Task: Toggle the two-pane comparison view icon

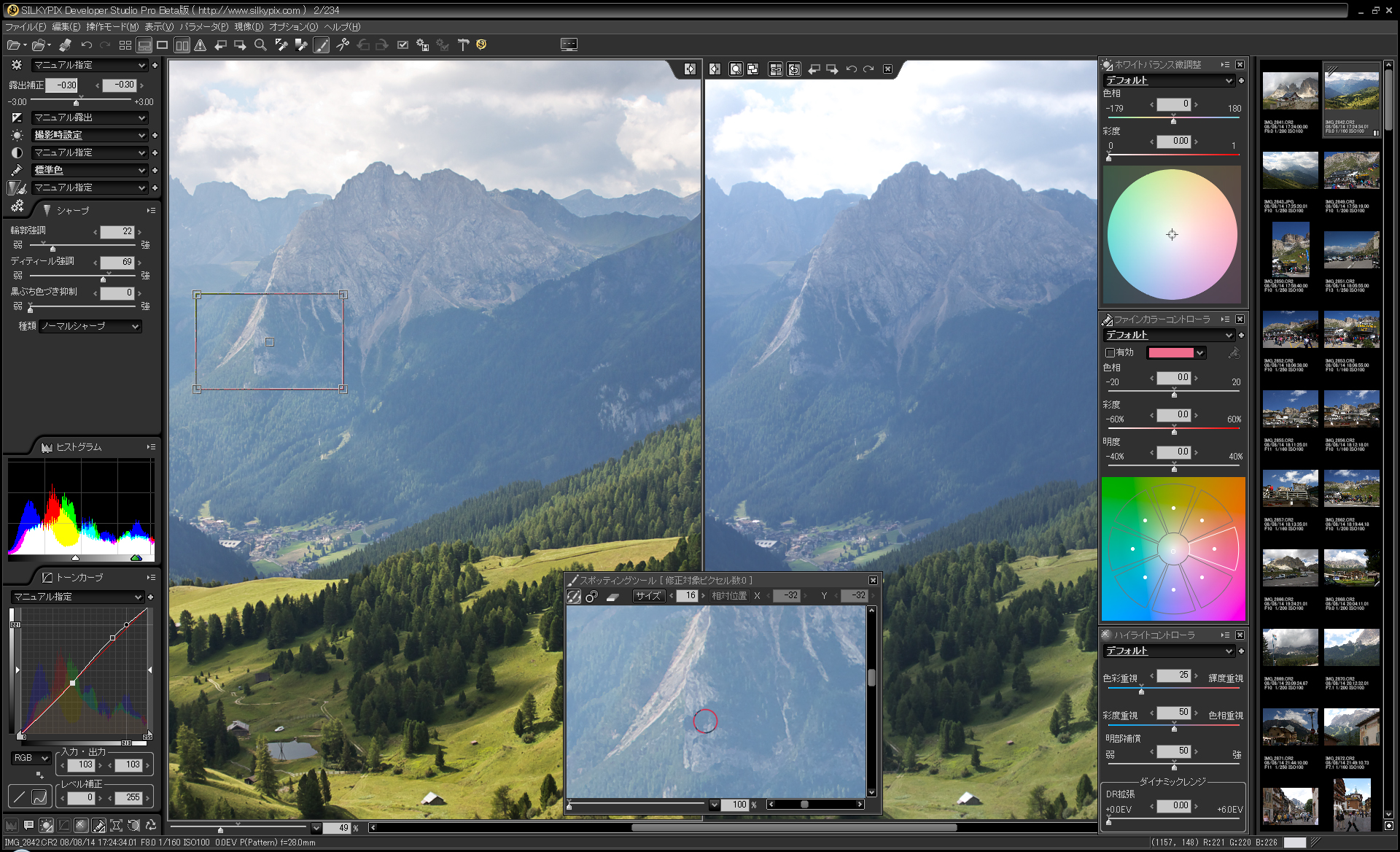Action: [x=182, y=44]
